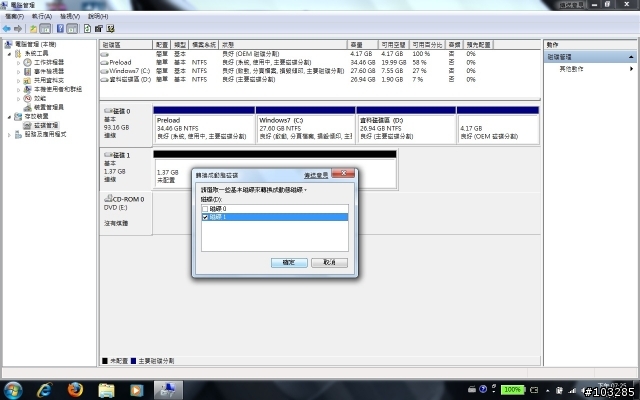Select the Disk Management node in tree
The image size is (640, 400).
[x=41, y=125]
